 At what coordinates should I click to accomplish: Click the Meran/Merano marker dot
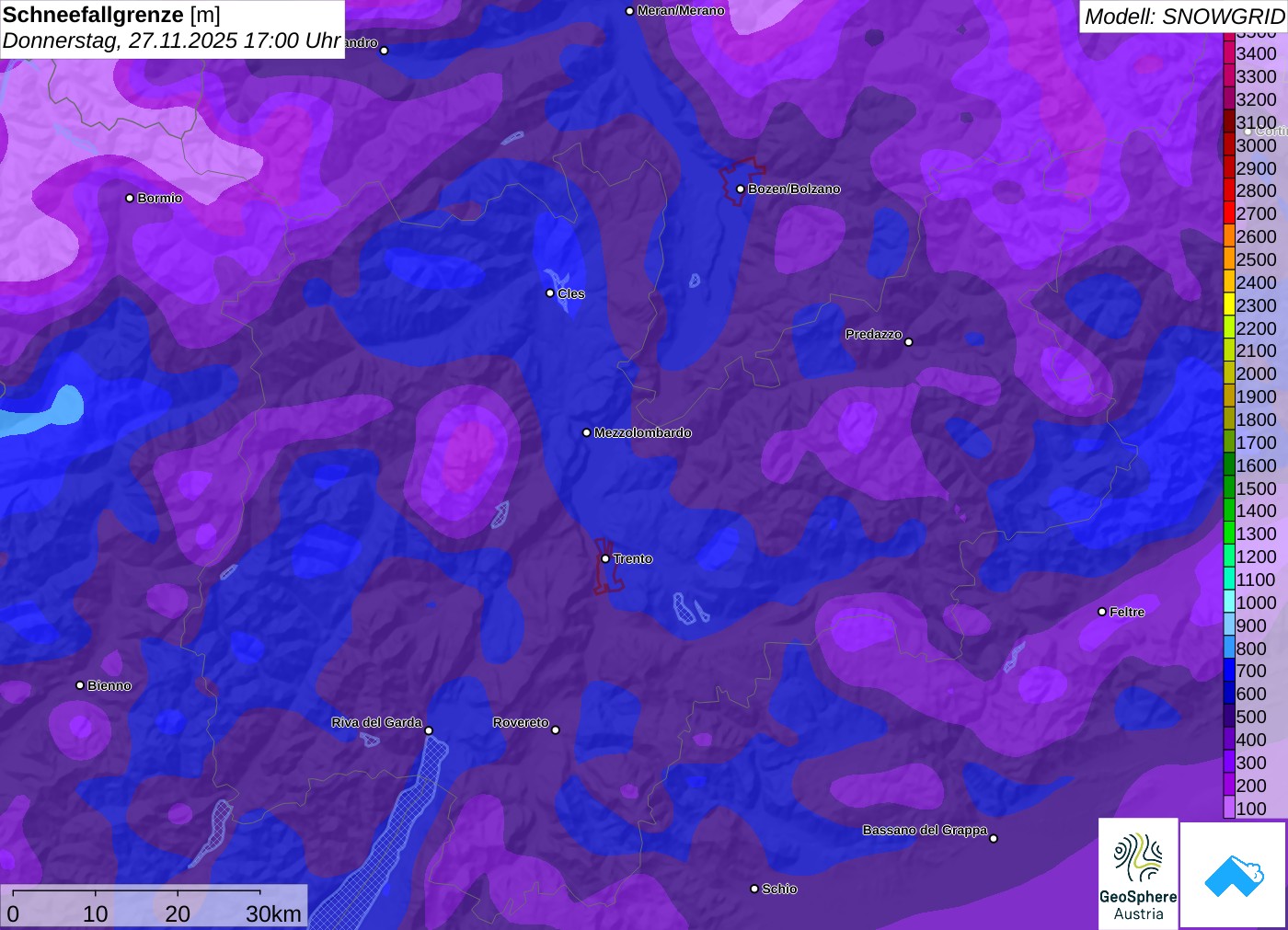630,11
